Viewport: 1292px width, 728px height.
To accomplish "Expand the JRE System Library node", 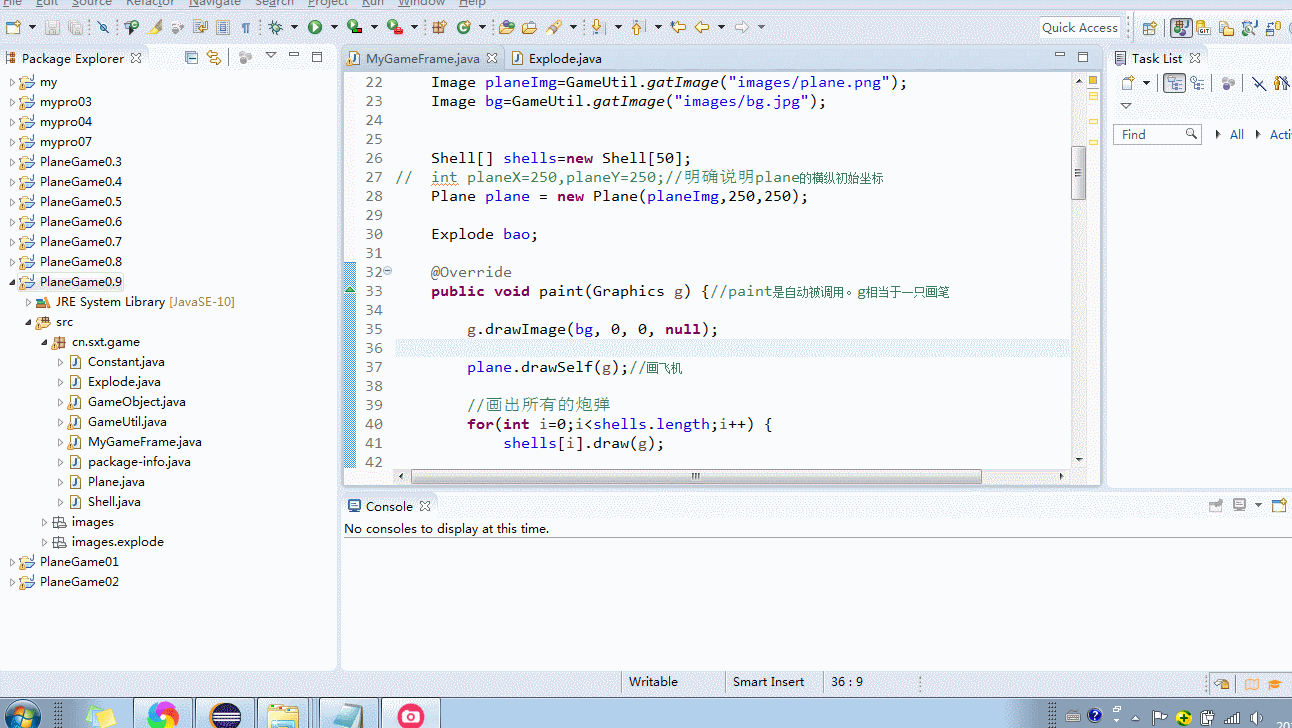I will click(29, 302).
